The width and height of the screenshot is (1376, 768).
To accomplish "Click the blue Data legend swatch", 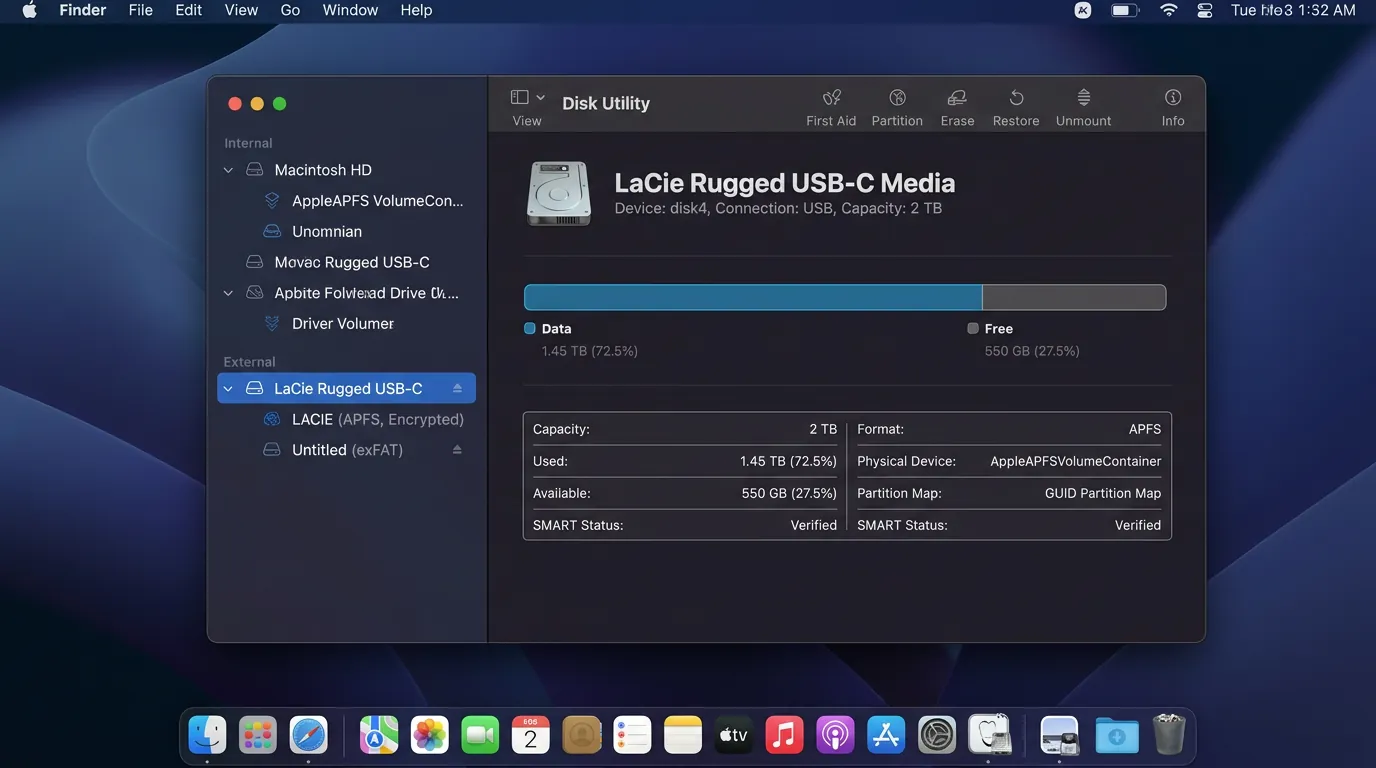I will tap(530, 328).
